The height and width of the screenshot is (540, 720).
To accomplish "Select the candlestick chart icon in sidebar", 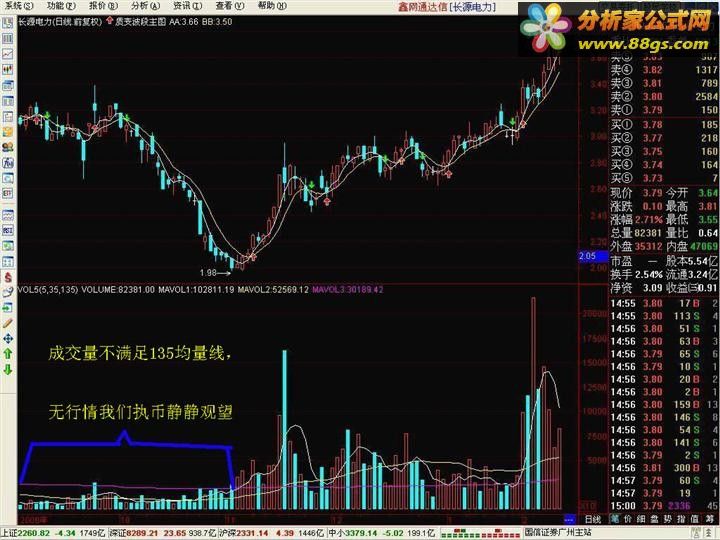I will [x=8, y=70].
